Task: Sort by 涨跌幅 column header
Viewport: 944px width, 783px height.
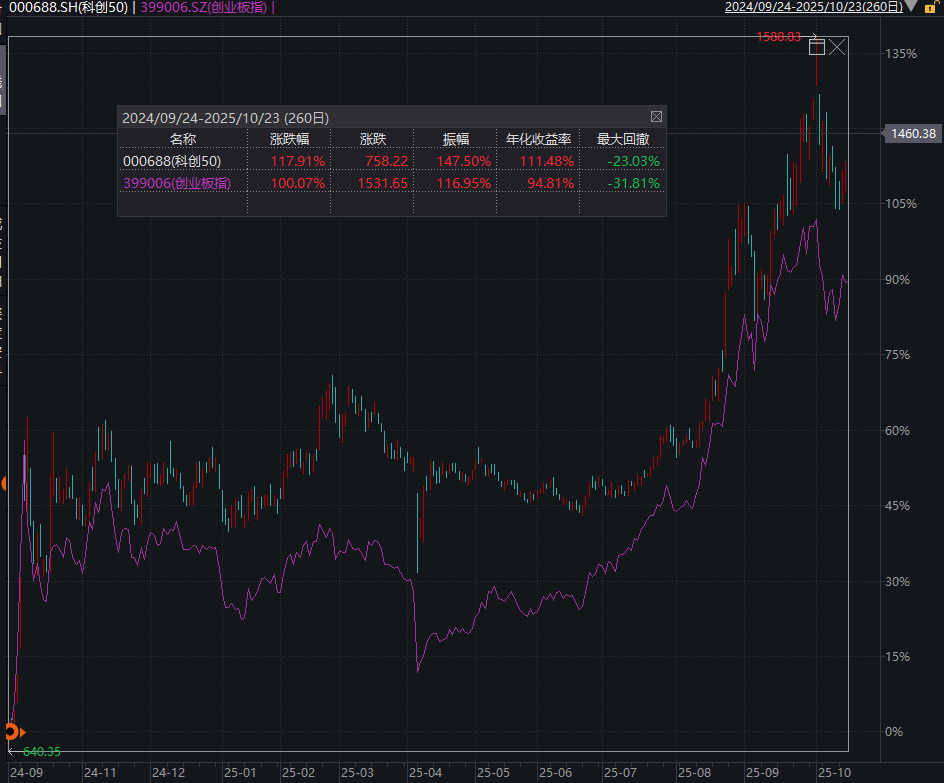Action: pos(290,139)
